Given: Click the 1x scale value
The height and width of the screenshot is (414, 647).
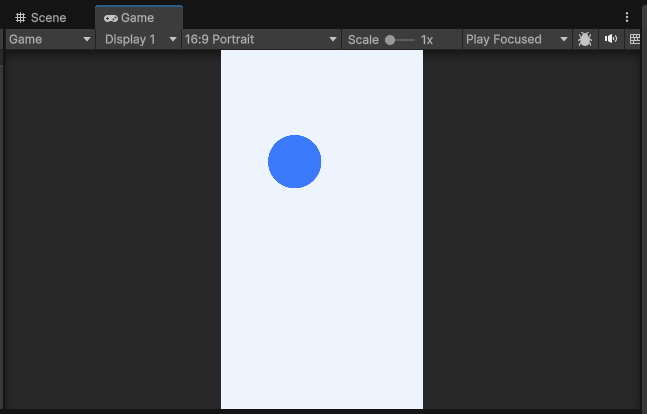Looking at the screenshot, I should click(427, 39).
